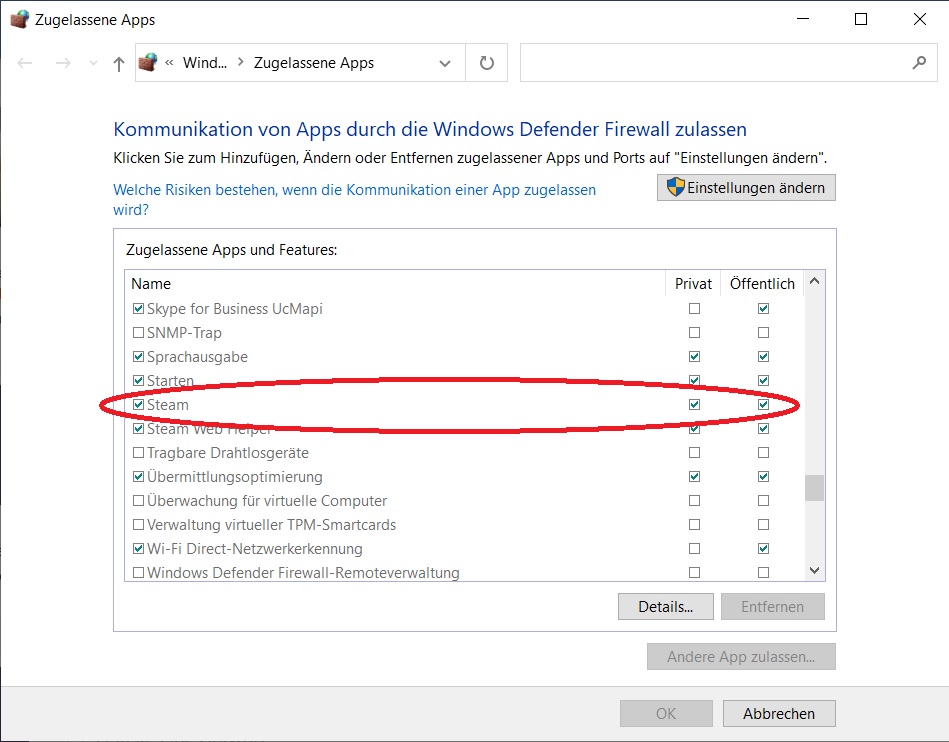The image size is (949, 742).
Task: Select the Sprachausgabe list row text
Action: click(197, 357)
